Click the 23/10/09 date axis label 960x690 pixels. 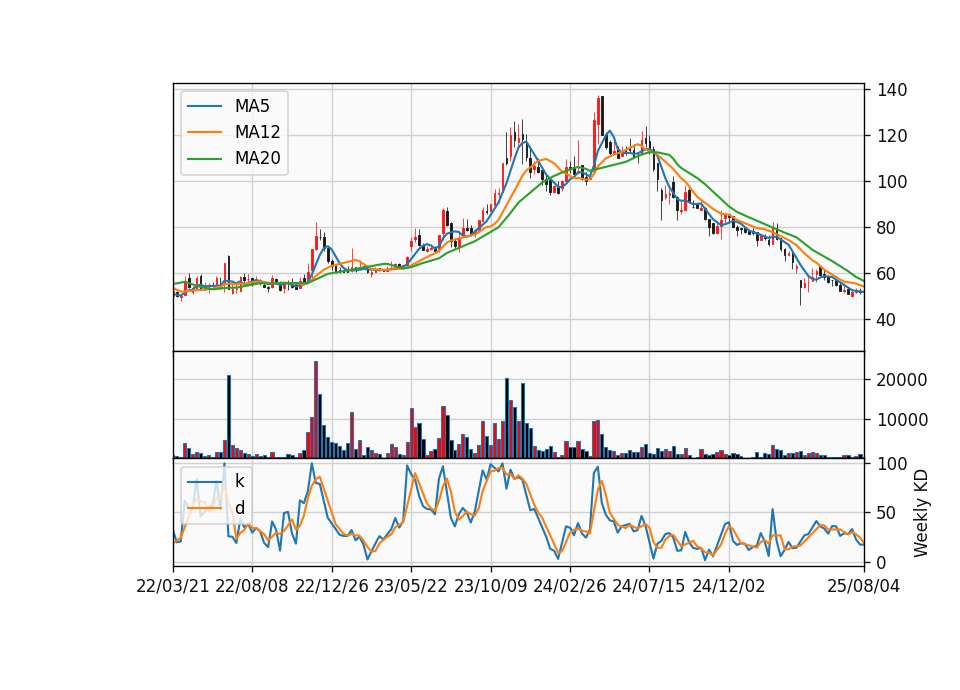click(x=490, y=586)
